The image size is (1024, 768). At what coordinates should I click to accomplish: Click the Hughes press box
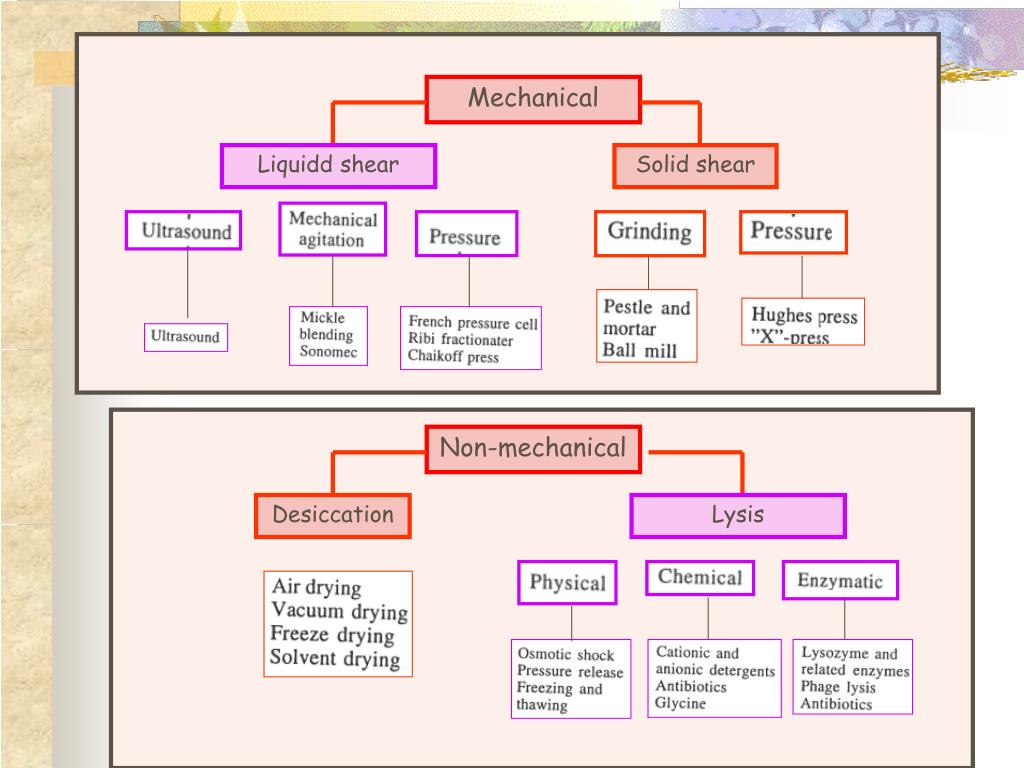tap(803, 321)
